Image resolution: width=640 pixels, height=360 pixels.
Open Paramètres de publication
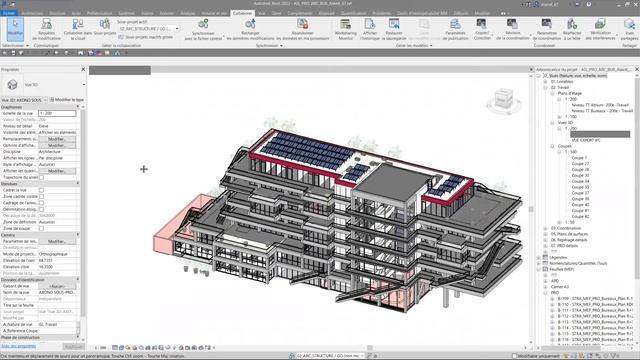pos(455,29)
